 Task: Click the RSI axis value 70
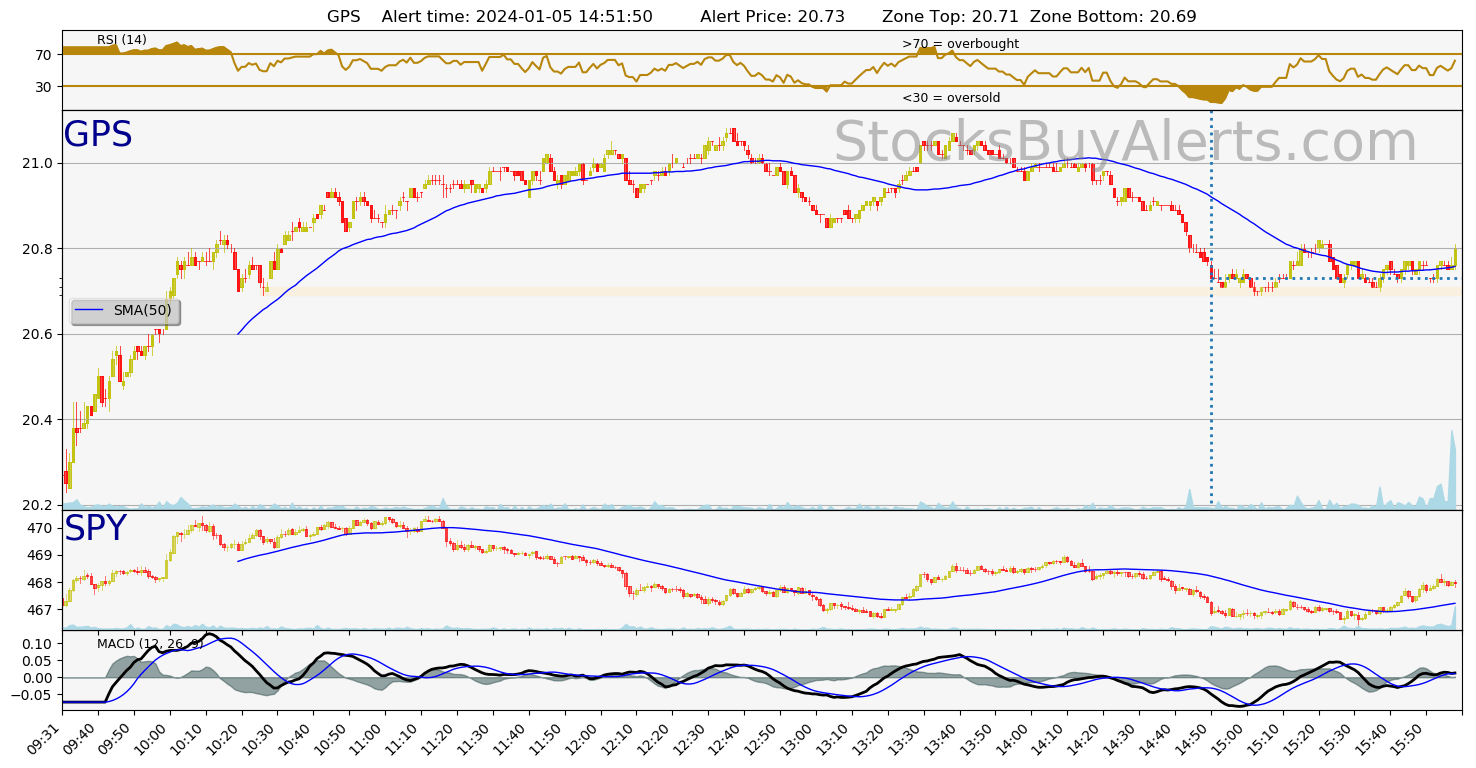pyautogui.click(x=43, y=55)
